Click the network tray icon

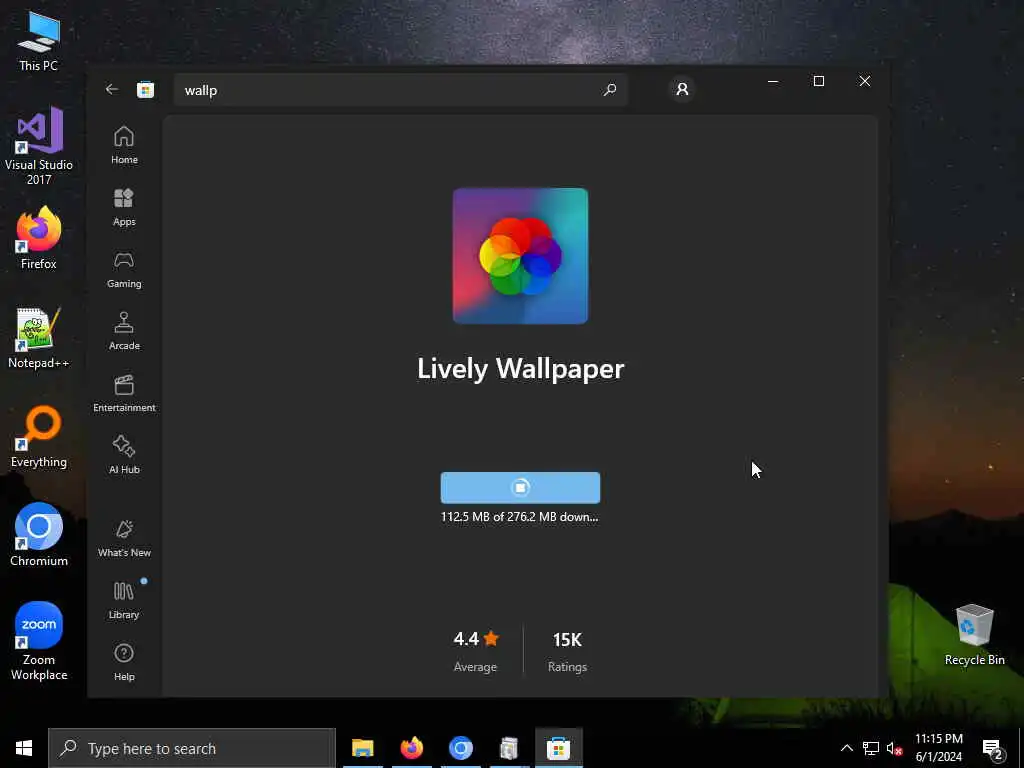pyautogui.click(x=871, y=748)
